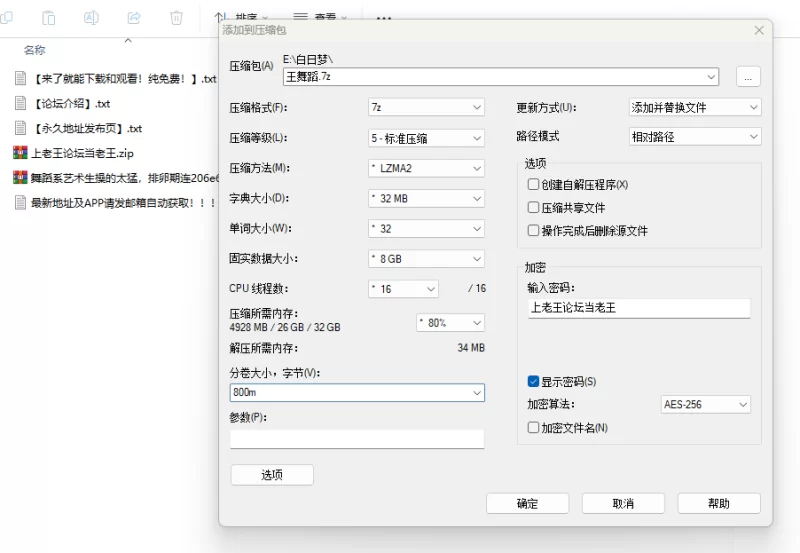The image size is (800, 553).
Task: Enable 加密文件名 checkbox
Action: (x=533, y=427)
